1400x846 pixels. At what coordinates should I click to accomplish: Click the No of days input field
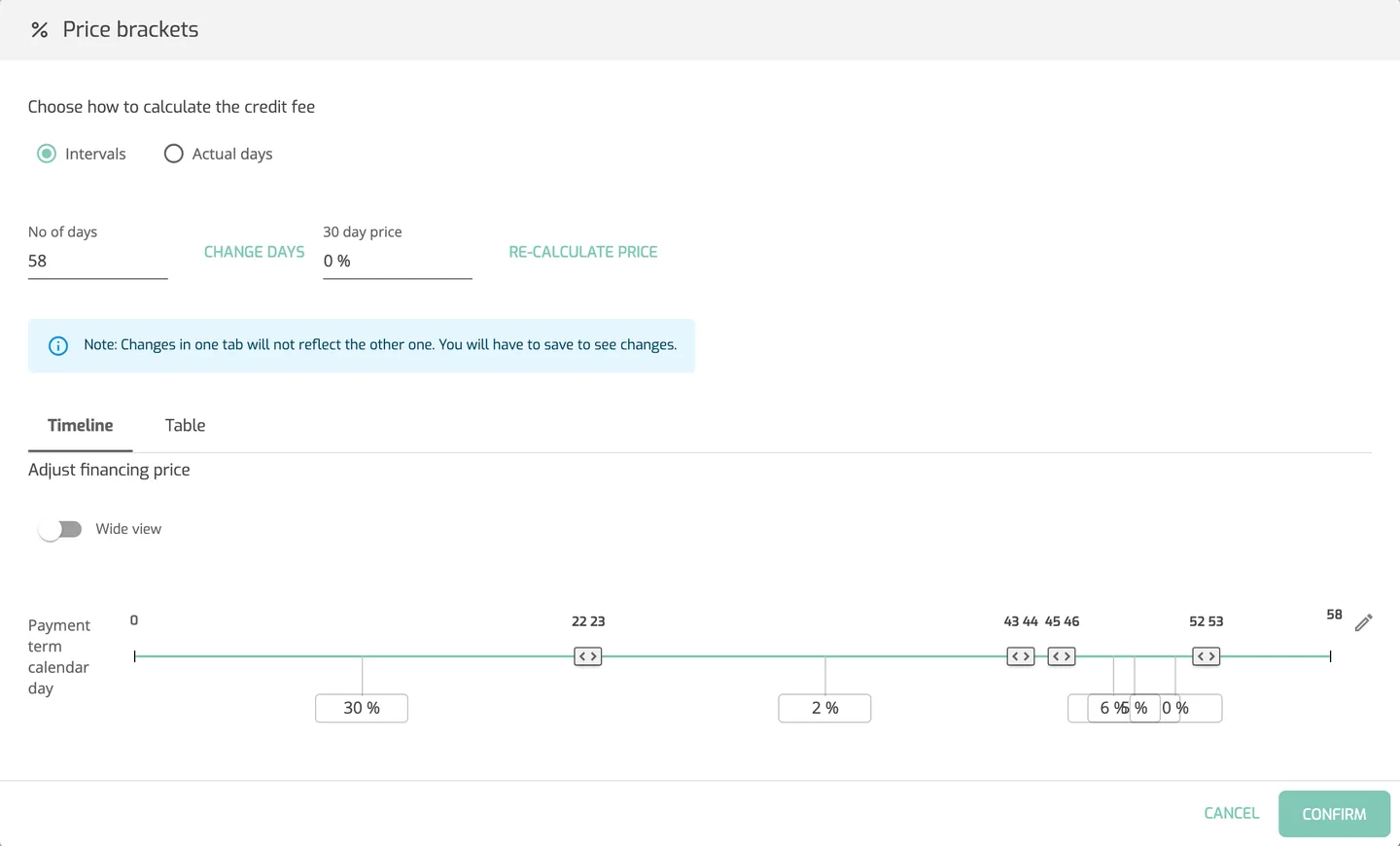pos(97,261)
